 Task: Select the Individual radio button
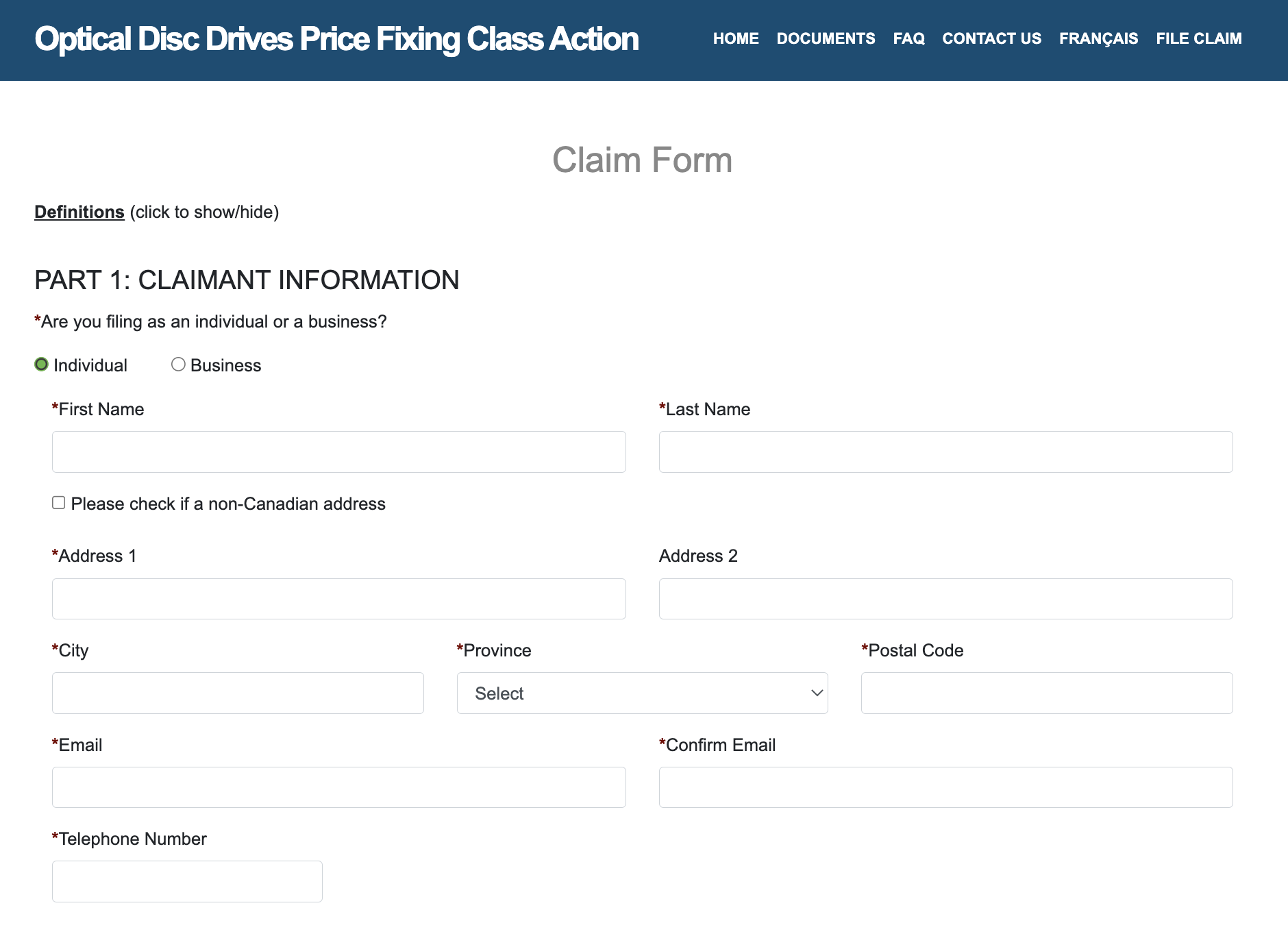(x=42, y=365)
